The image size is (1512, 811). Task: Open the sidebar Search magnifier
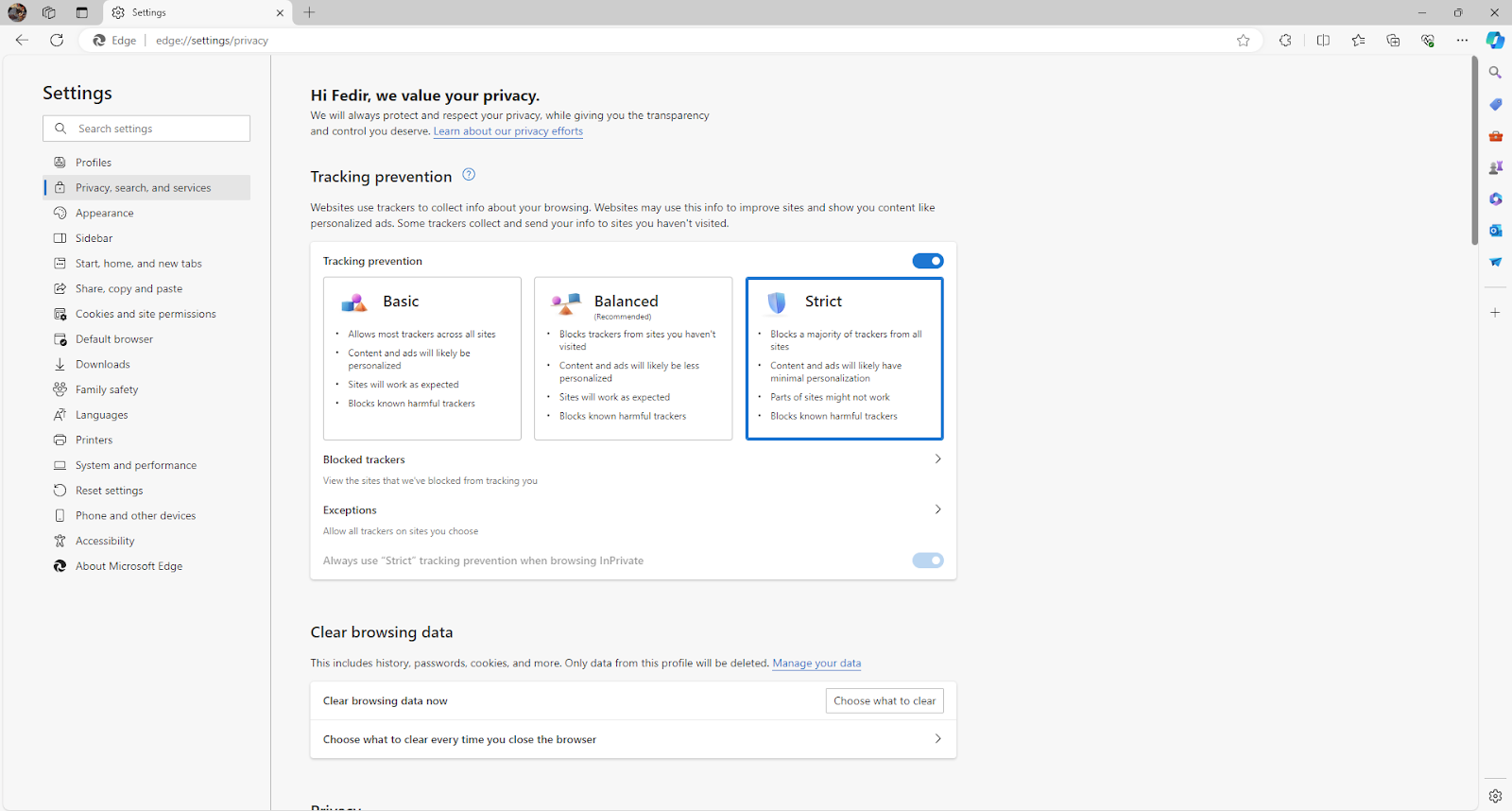coord(1495,73)
